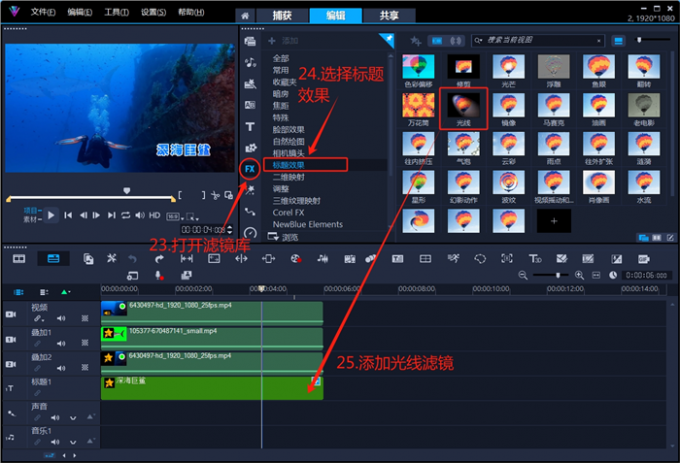Show video filters toggle in gallery toolbar
Screen dimensions: 680x463
[x=436, y=41]
